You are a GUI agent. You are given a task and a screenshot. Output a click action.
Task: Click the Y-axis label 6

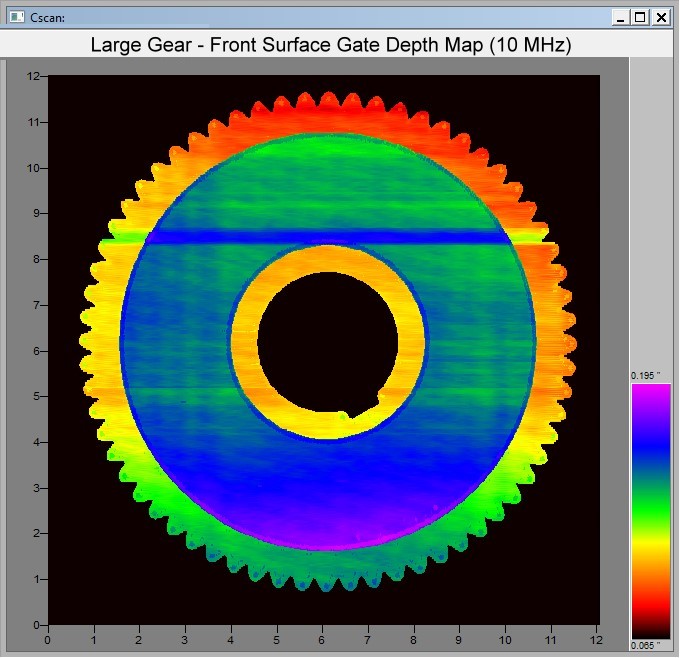click(x=36, y=351)
